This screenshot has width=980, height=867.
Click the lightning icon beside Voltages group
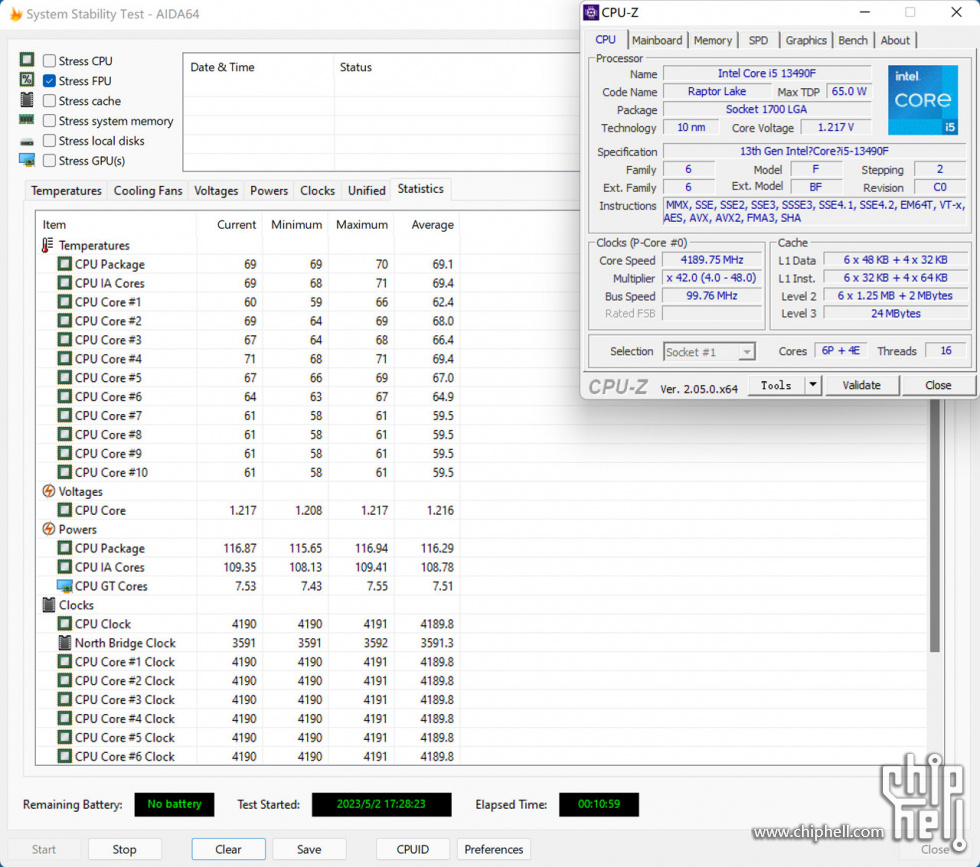48,491
